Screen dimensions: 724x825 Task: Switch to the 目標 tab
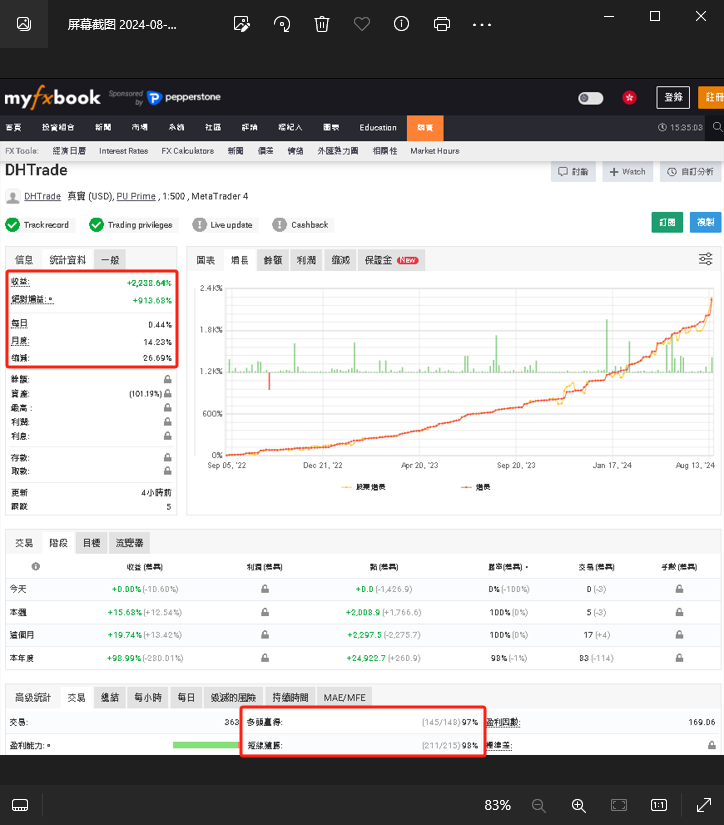[x=92, y=543]
